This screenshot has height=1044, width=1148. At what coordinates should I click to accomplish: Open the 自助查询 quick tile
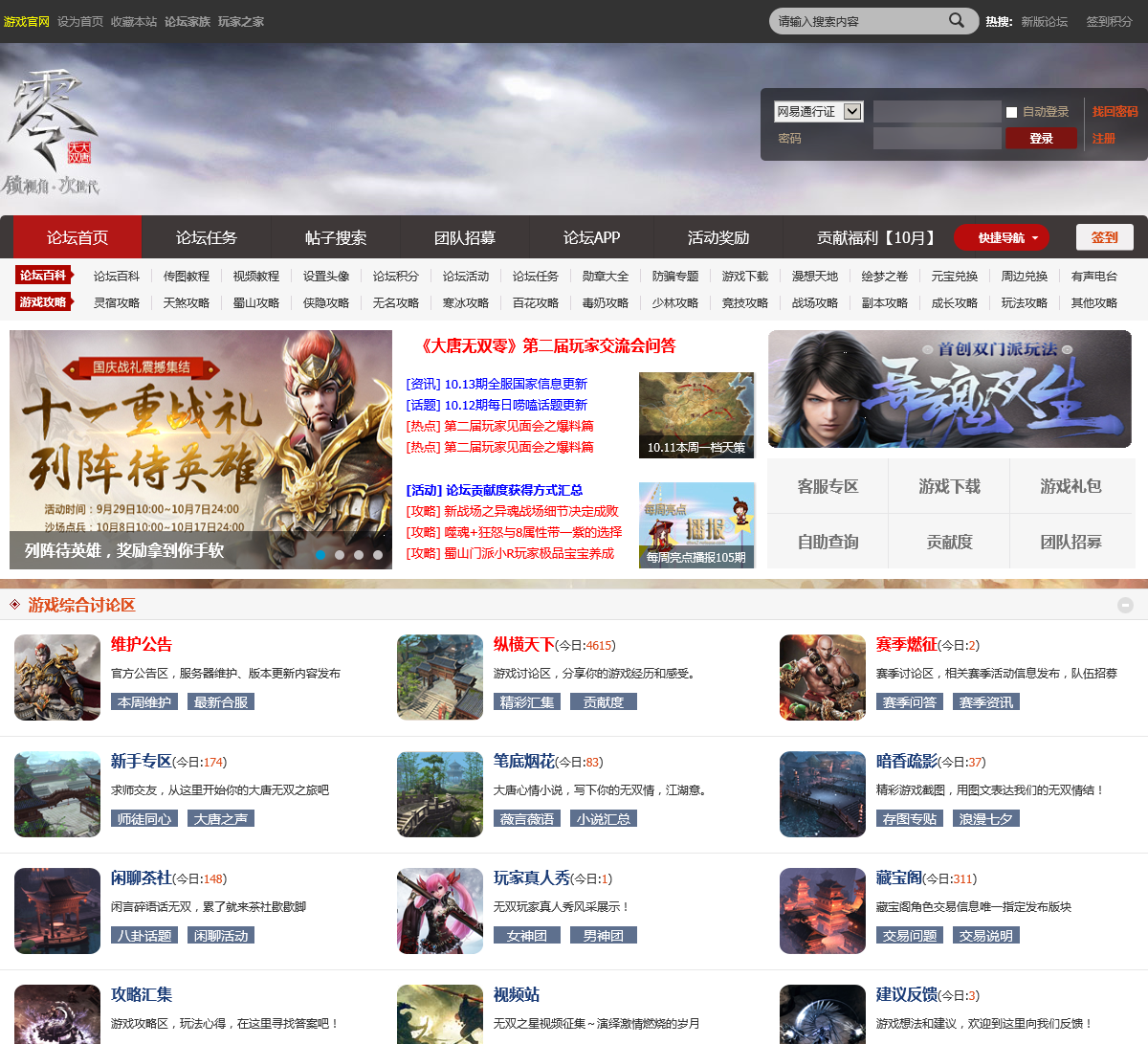coord(828,542)
